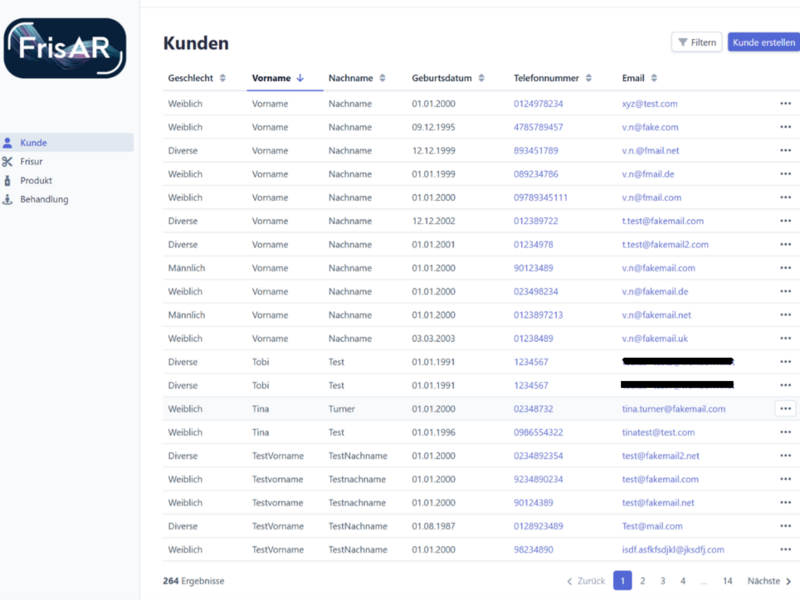
Task: Click the Produkt bottle icon
Action: pyautogui.click(x=8, y=181)
